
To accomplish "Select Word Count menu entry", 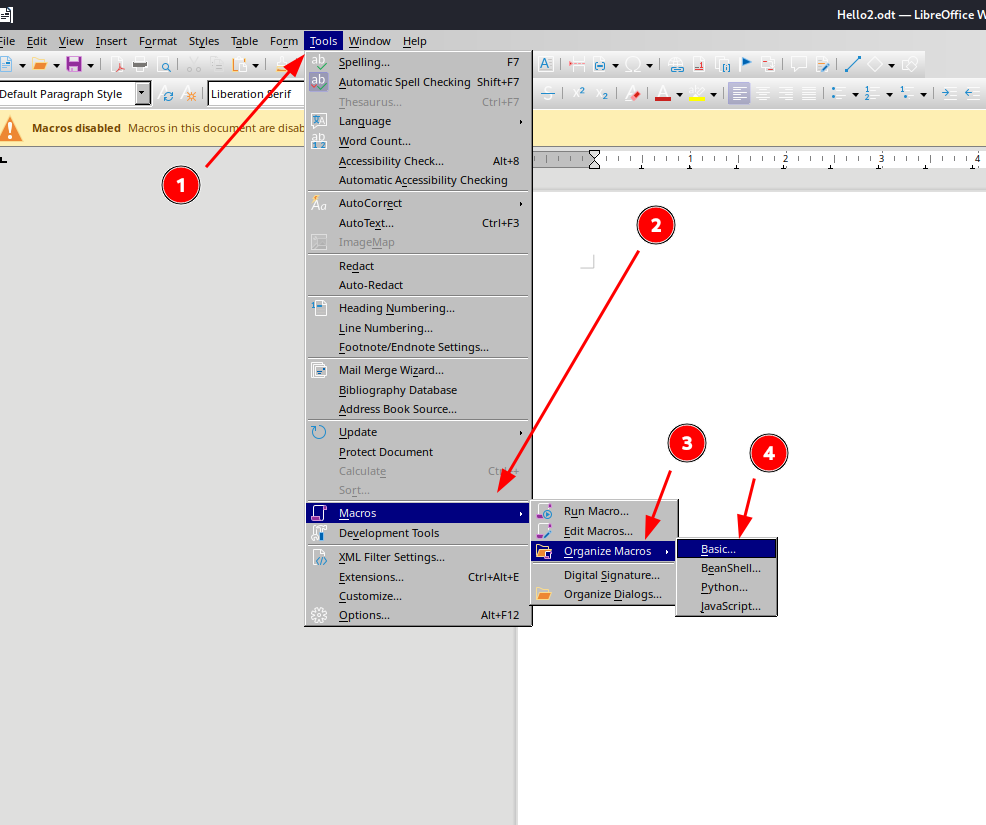I will (x=419, y=141).
